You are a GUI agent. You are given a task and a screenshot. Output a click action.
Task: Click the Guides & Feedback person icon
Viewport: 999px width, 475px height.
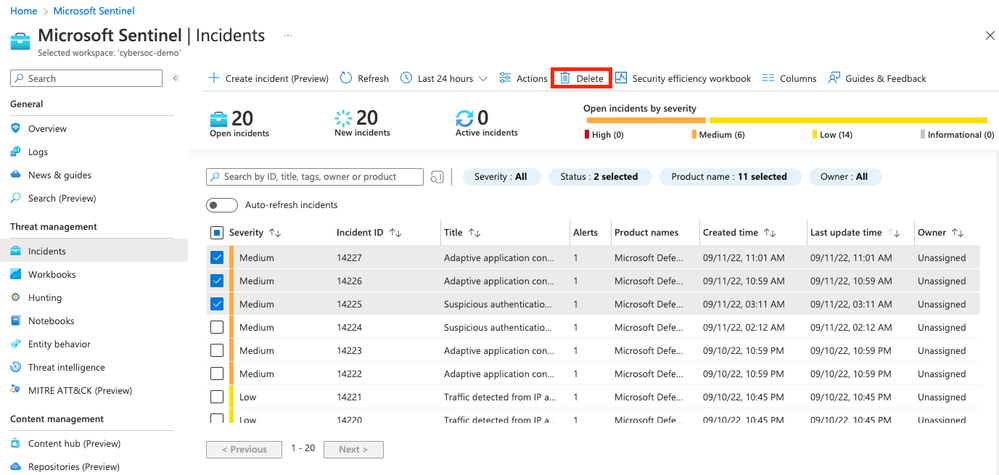[834, 78]
